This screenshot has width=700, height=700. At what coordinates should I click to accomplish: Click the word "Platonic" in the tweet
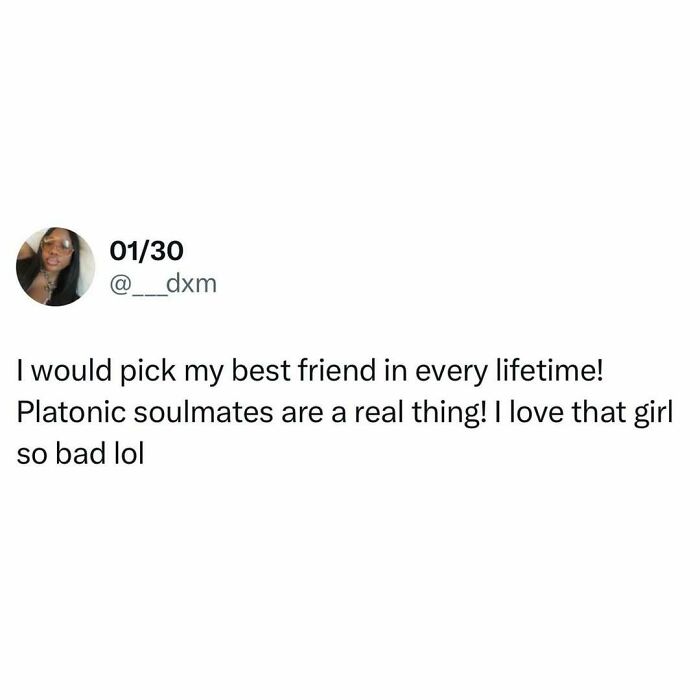pos(71,412)
